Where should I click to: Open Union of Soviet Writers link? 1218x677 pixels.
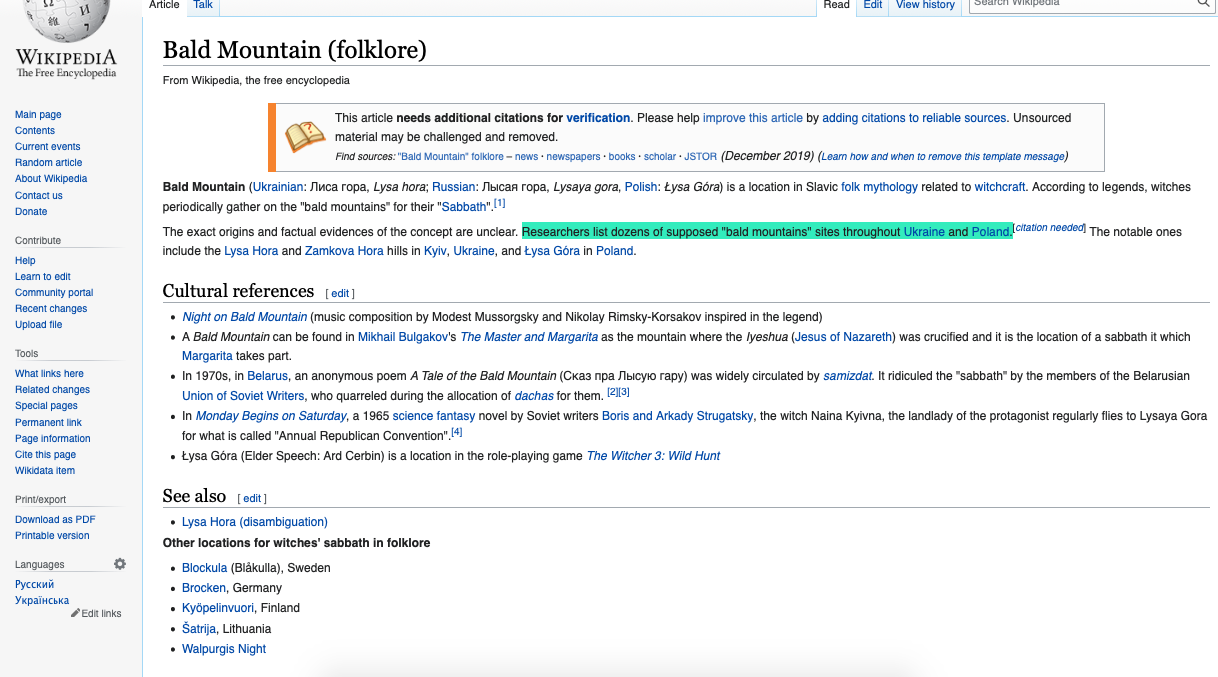(243, 396)
